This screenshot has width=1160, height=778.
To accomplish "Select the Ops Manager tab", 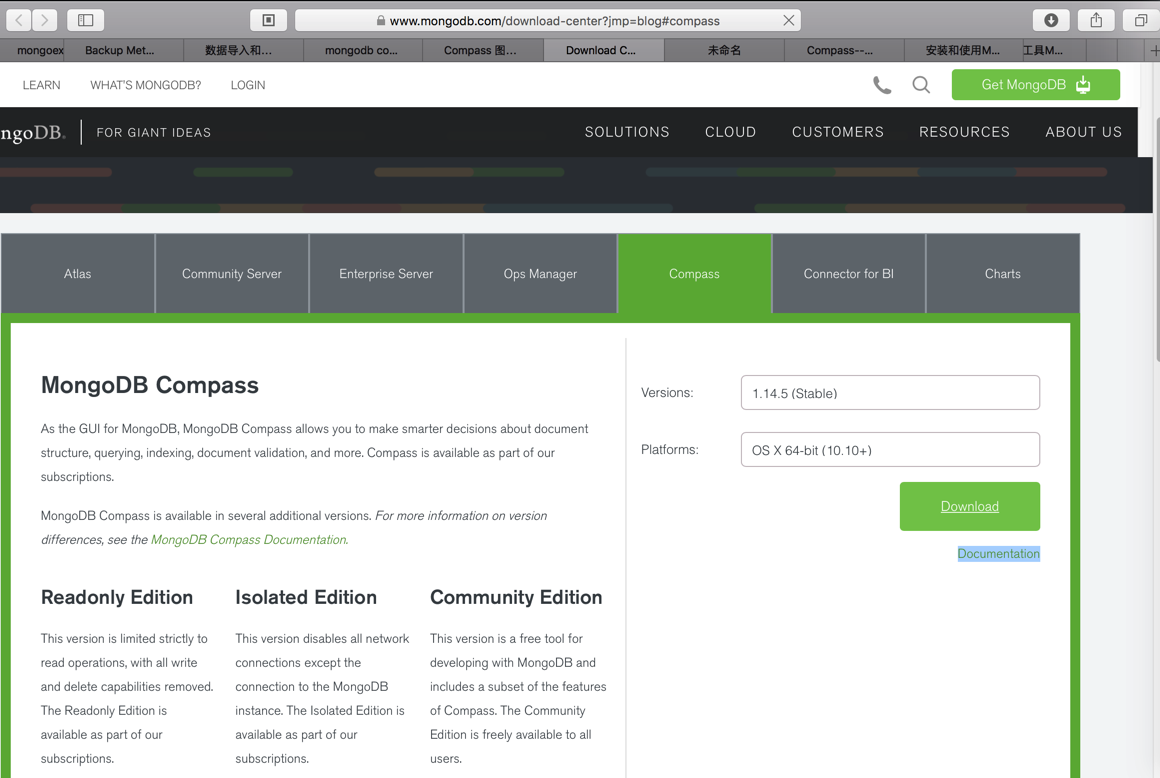I will (x=540, y=274).
